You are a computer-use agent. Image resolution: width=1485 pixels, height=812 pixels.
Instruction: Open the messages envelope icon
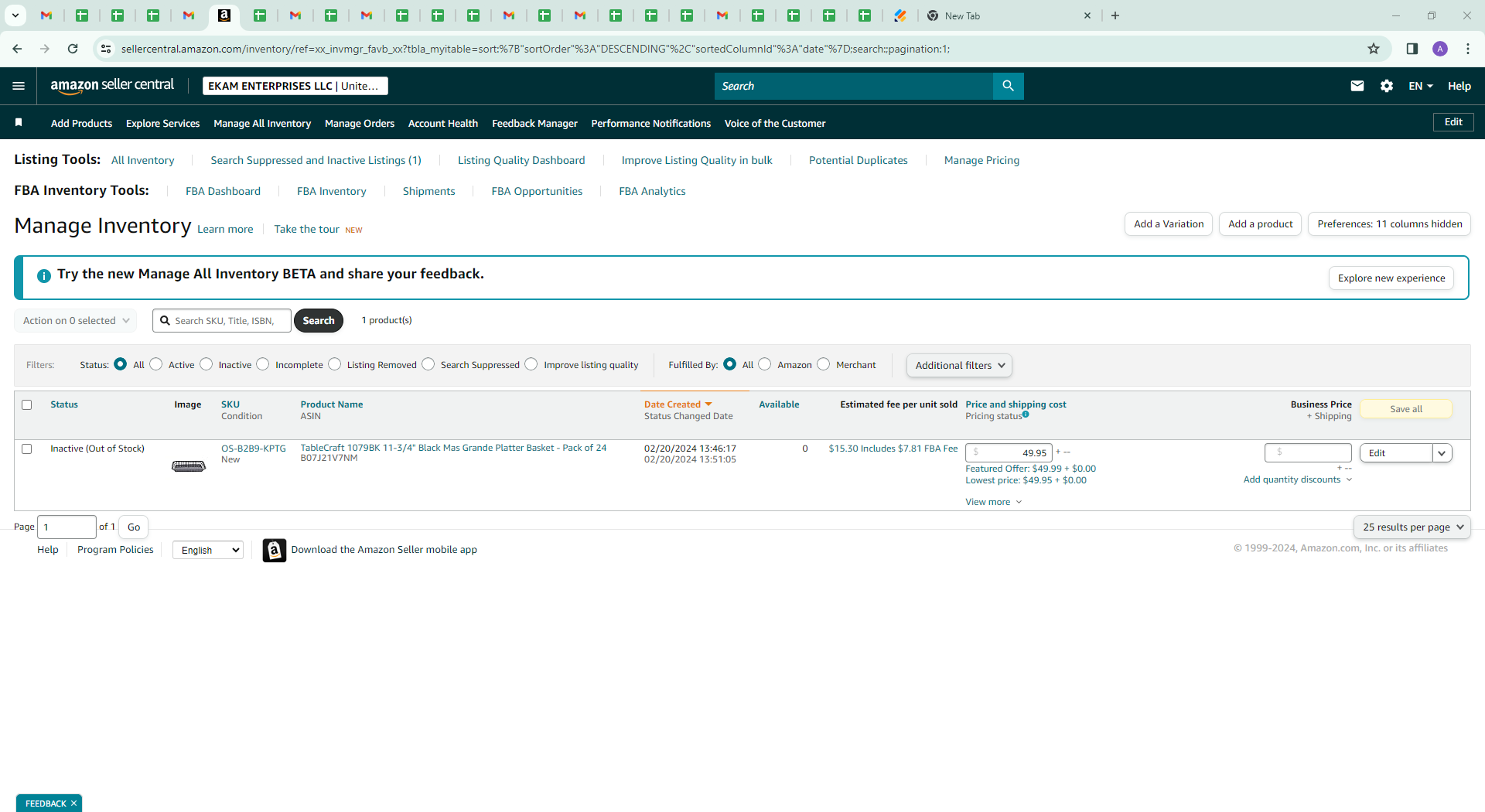1357,86
